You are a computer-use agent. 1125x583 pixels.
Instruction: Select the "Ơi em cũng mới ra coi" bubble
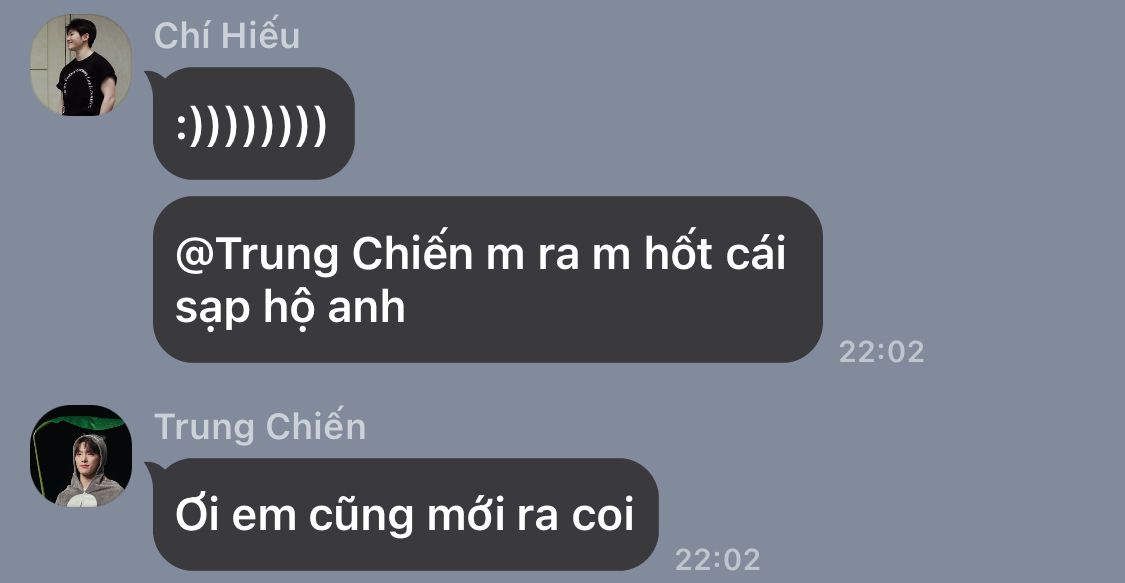[x=405, y=514]
